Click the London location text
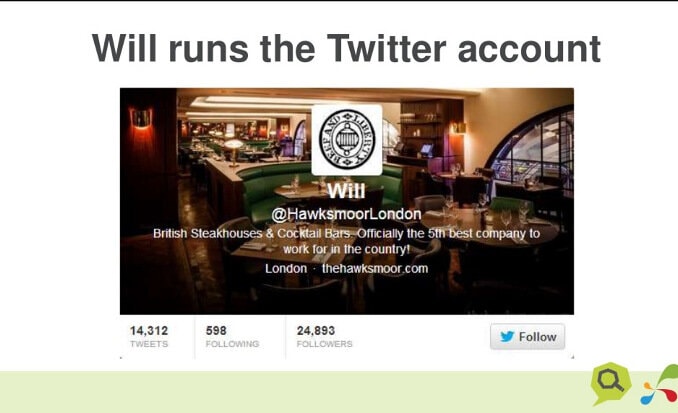This screenshot has width=678, height=413. (x=286, y=269)
